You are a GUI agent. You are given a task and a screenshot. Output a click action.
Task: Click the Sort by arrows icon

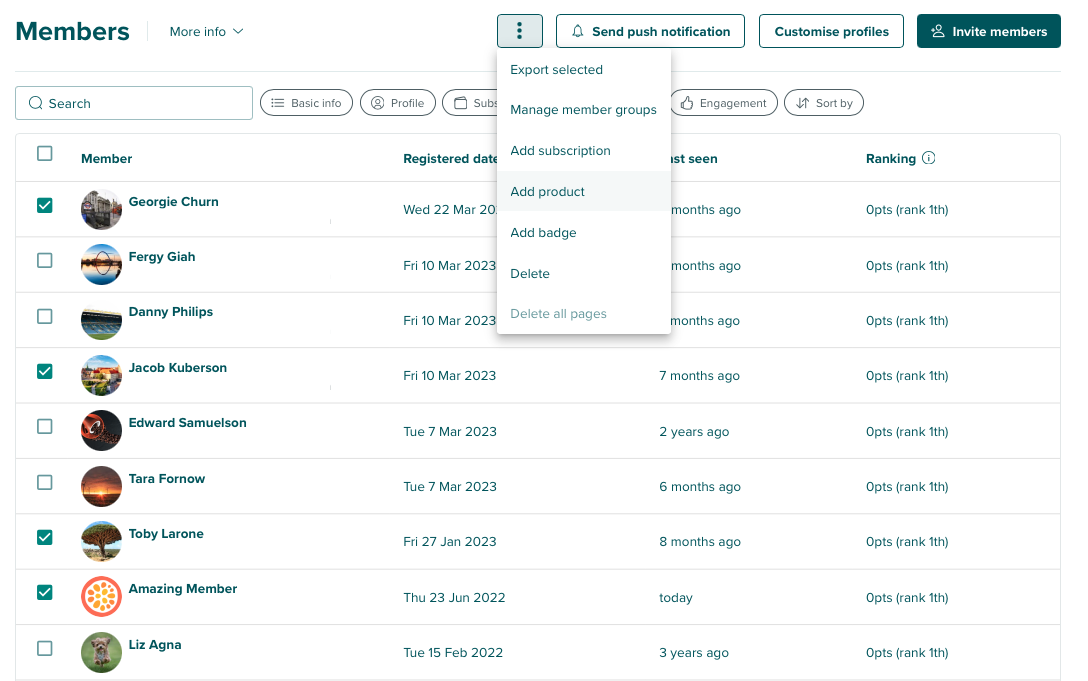pos(802,103)
